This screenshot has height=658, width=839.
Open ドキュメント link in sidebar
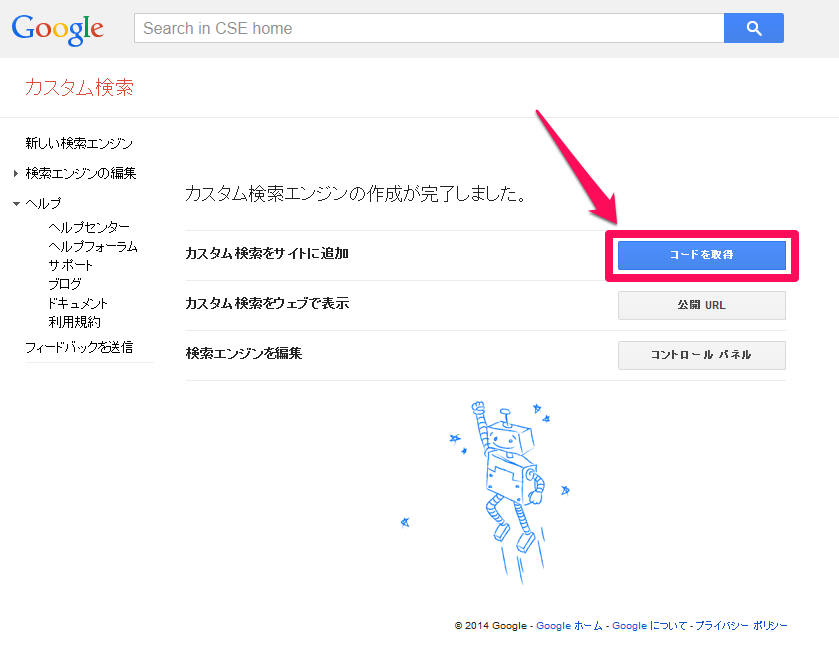tap(78, 303)
